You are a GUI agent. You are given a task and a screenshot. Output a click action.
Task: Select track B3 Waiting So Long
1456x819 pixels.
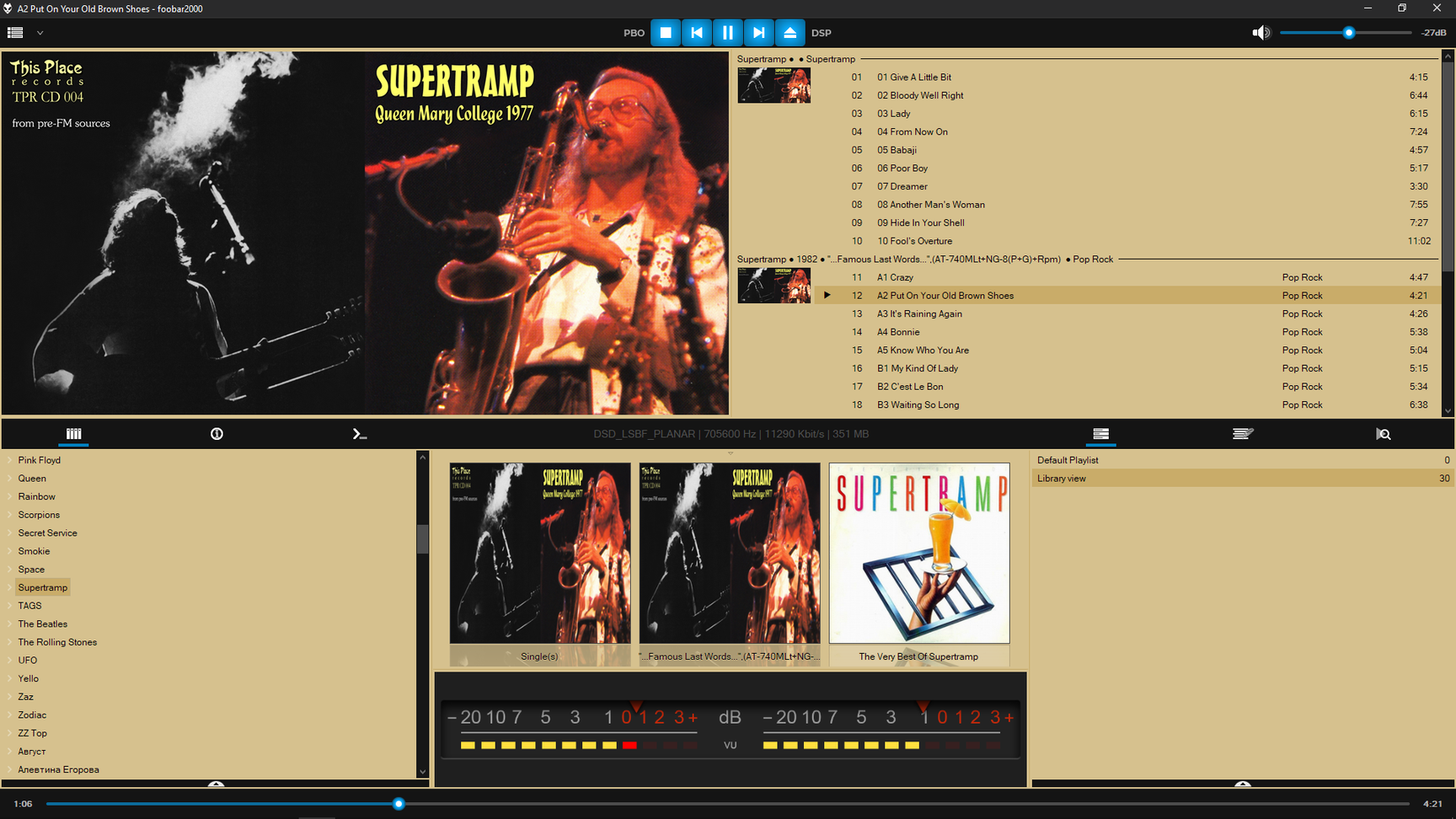pos(1130,405)
